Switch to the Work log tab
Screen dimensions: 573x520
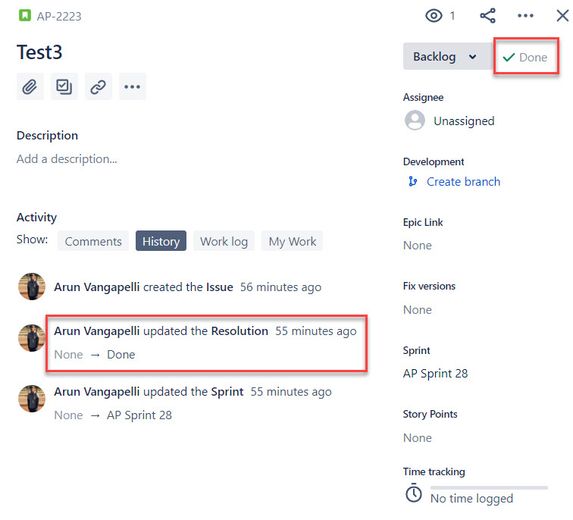pyautogui.click(x=224, y=241)
